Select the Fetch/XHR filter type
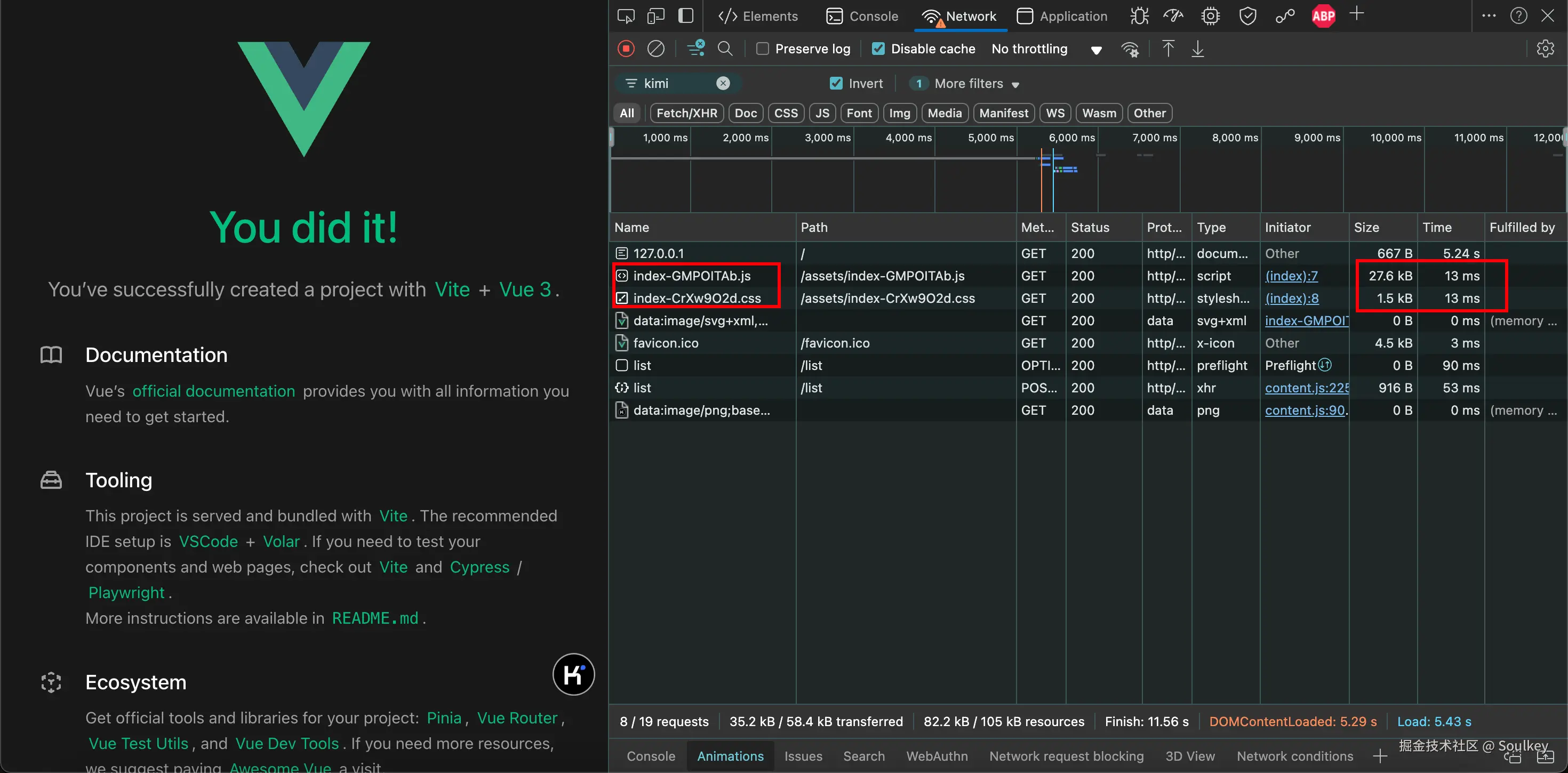Image resolution: width=1568 pixels, height=773 pixels. [x=686, y=113]
